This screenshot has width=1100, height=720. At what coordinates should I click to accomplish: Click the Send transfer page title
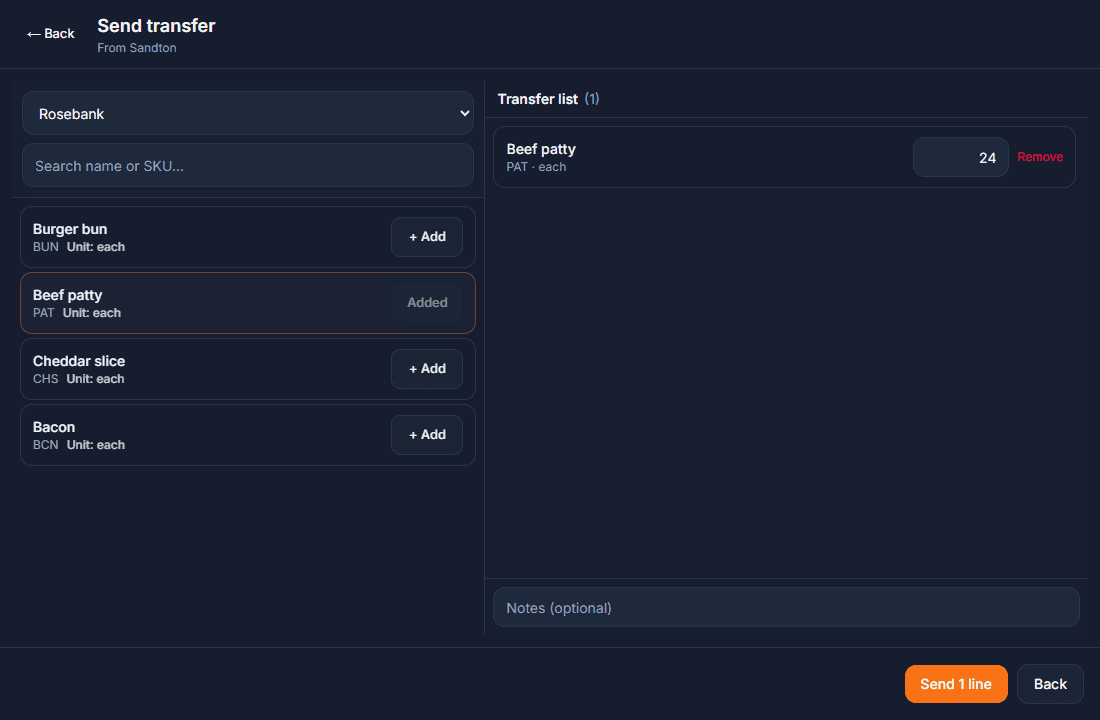156,26
